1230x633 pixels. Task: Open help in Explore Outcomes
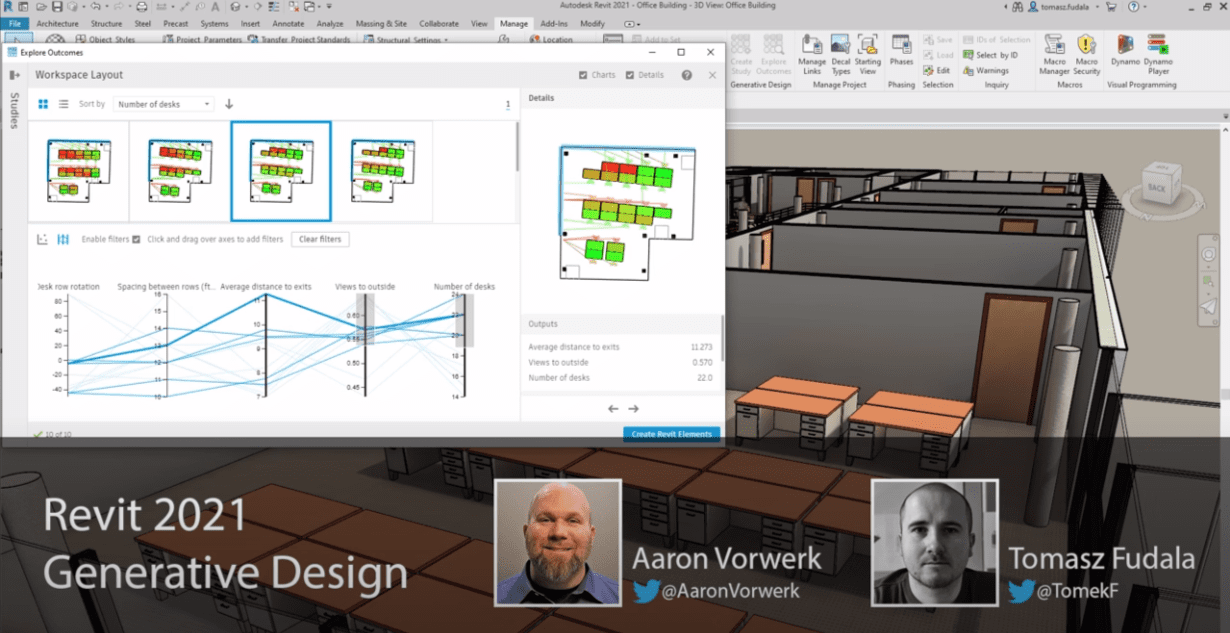click(x=687, y=75)
